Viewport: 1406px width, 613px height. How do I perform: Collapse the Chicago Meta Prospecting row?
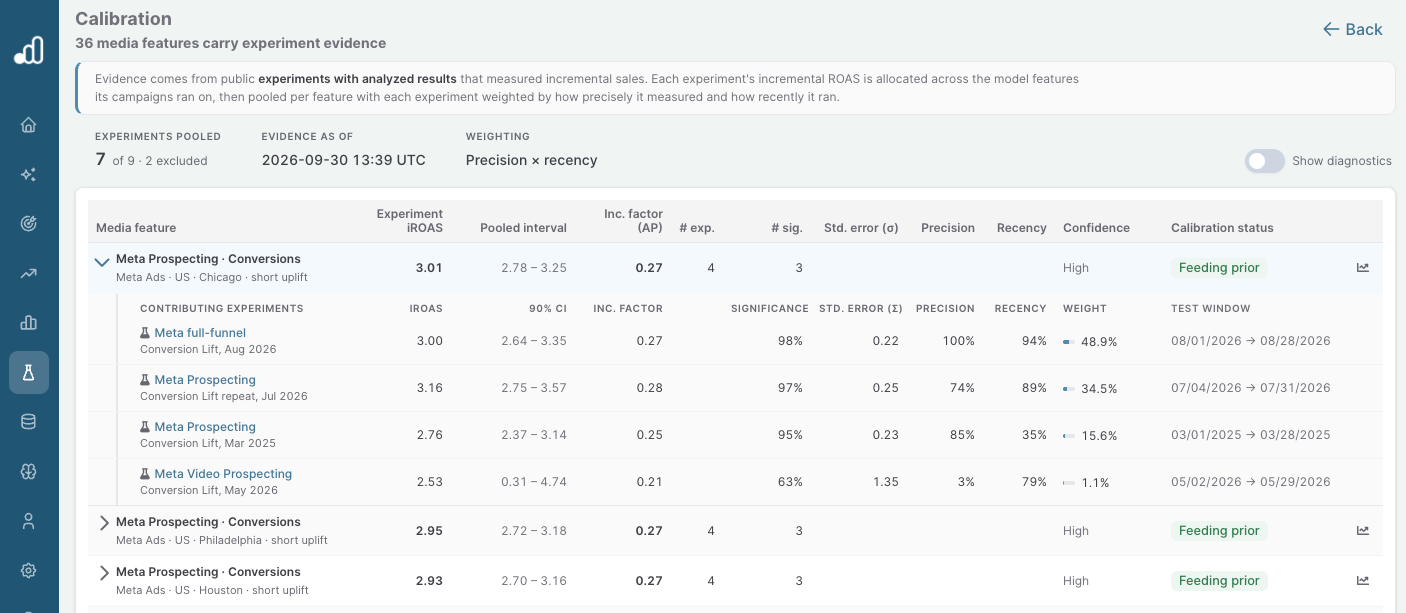click(101, 262)
